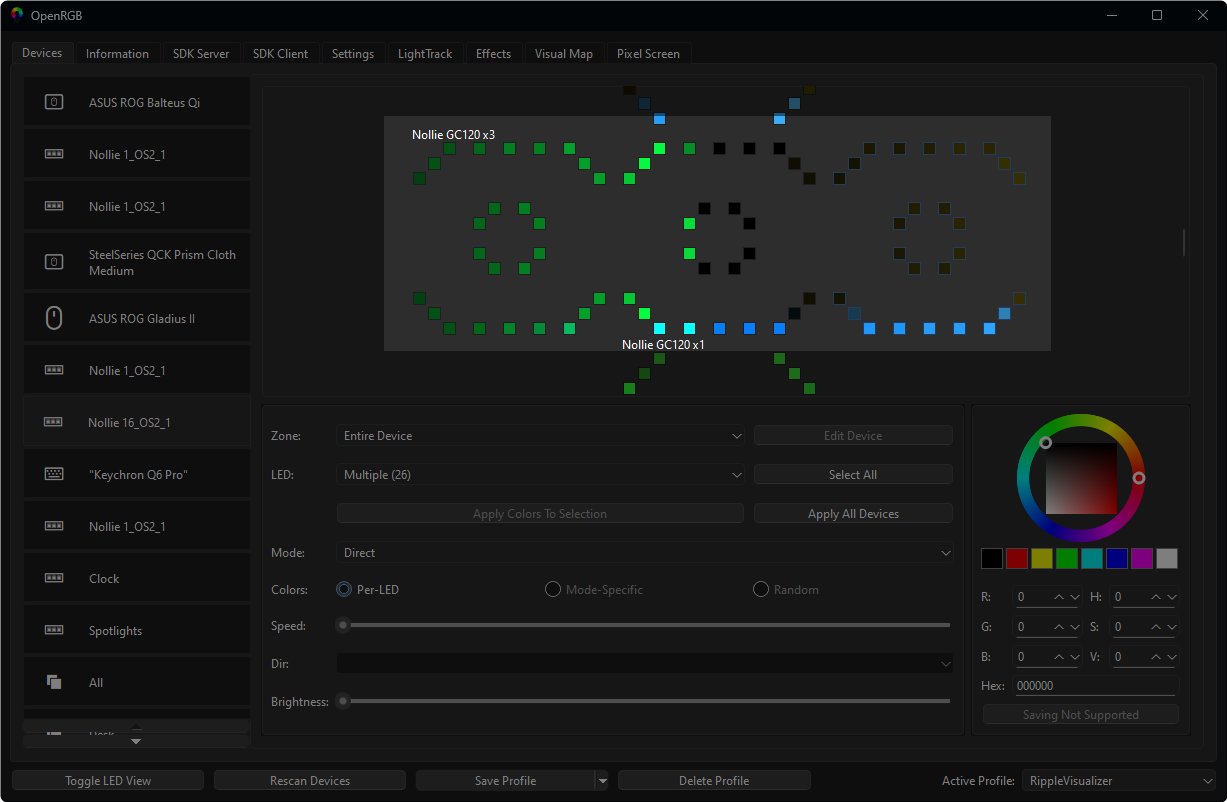This screenshot has height=802, width=1227.
Task: Open the Save Profile dropdown arrow
Action: click(x=602, y=781)
